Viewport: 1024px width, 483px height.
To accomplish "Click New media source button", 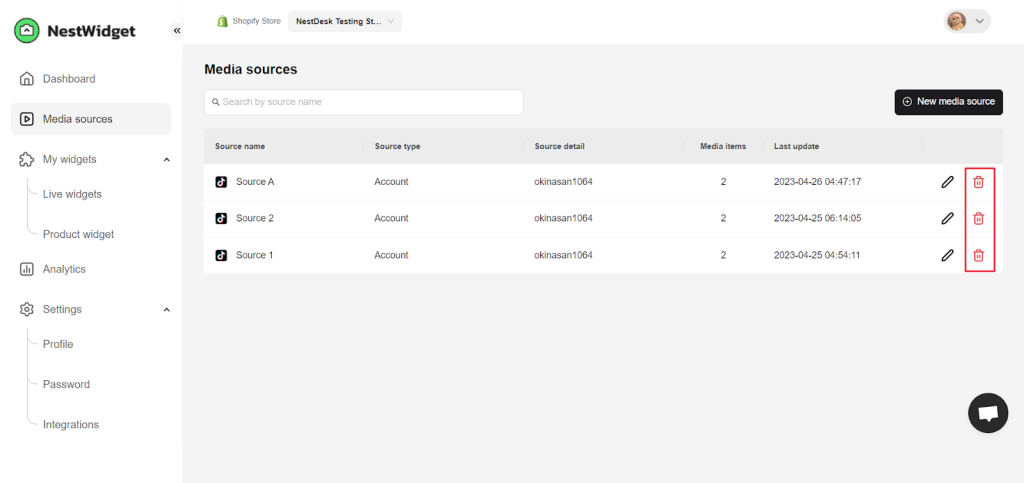I will [948, 102].
